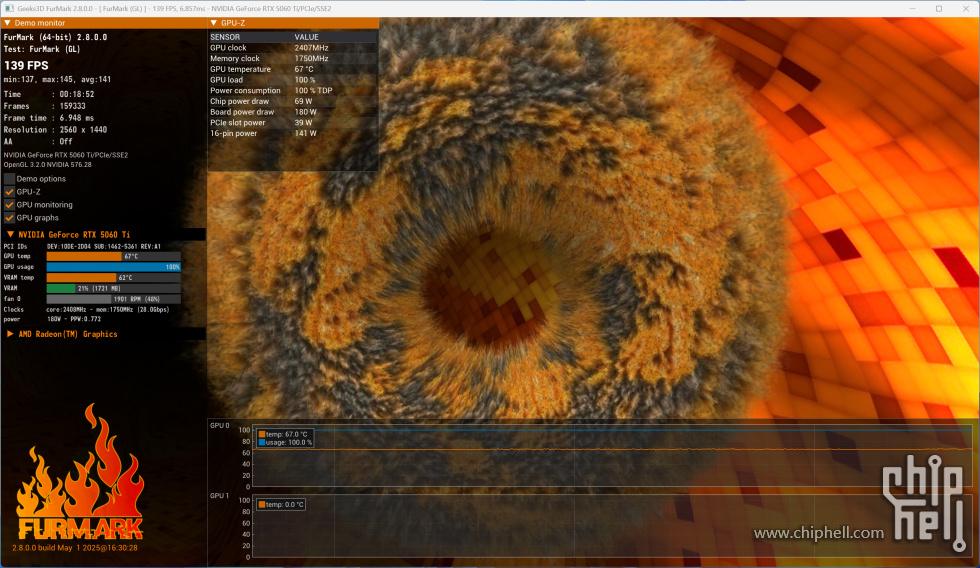Click the PCIe slot power 39 W row
The height and width of the screenshot is (568, 980).
point(293,122)
